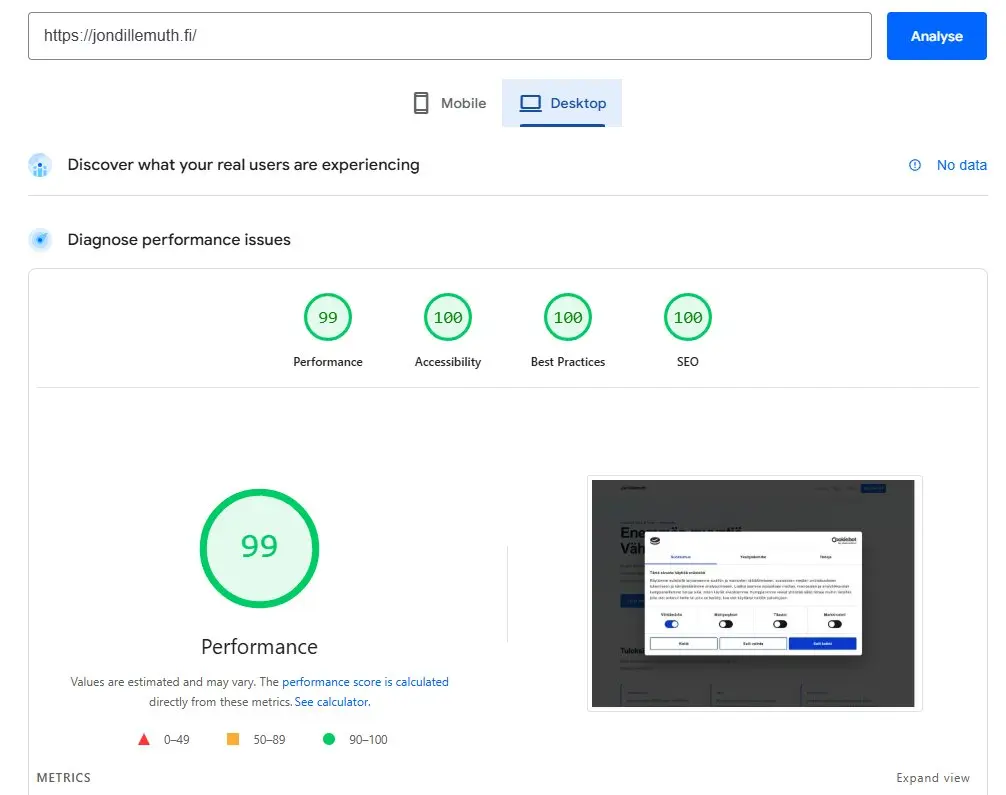Viewport: 1006px width, 795px height.
Task: Click the performance score is calculated link
Action: point(365,681)
